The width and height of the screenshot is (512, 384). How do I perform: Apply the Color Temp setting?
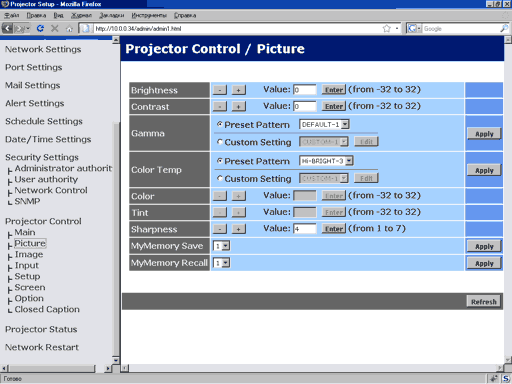(484, 170)
